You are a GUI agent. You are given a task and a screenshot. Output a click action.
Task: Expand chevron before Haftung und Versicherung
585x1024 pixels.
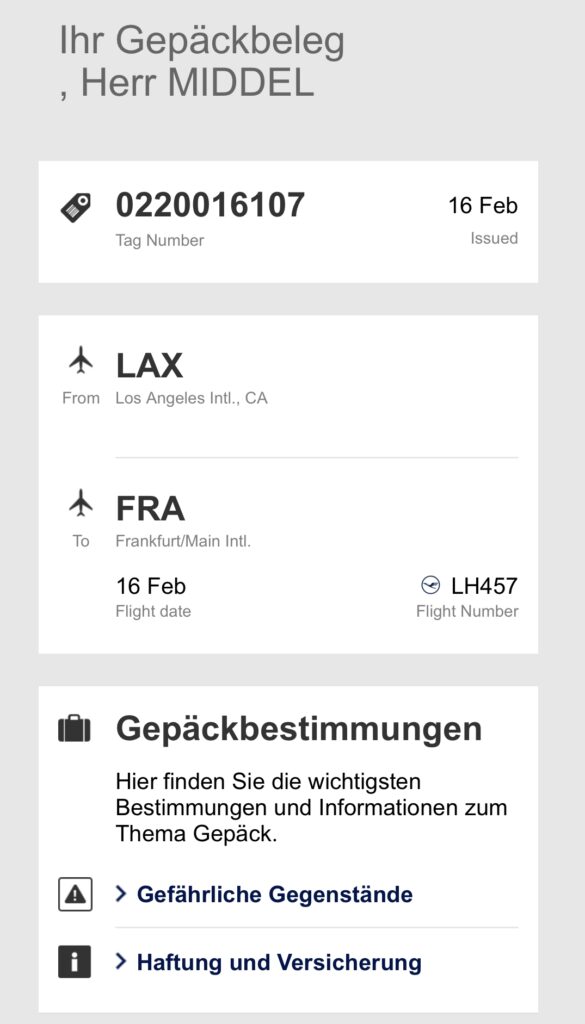[121, 961]
